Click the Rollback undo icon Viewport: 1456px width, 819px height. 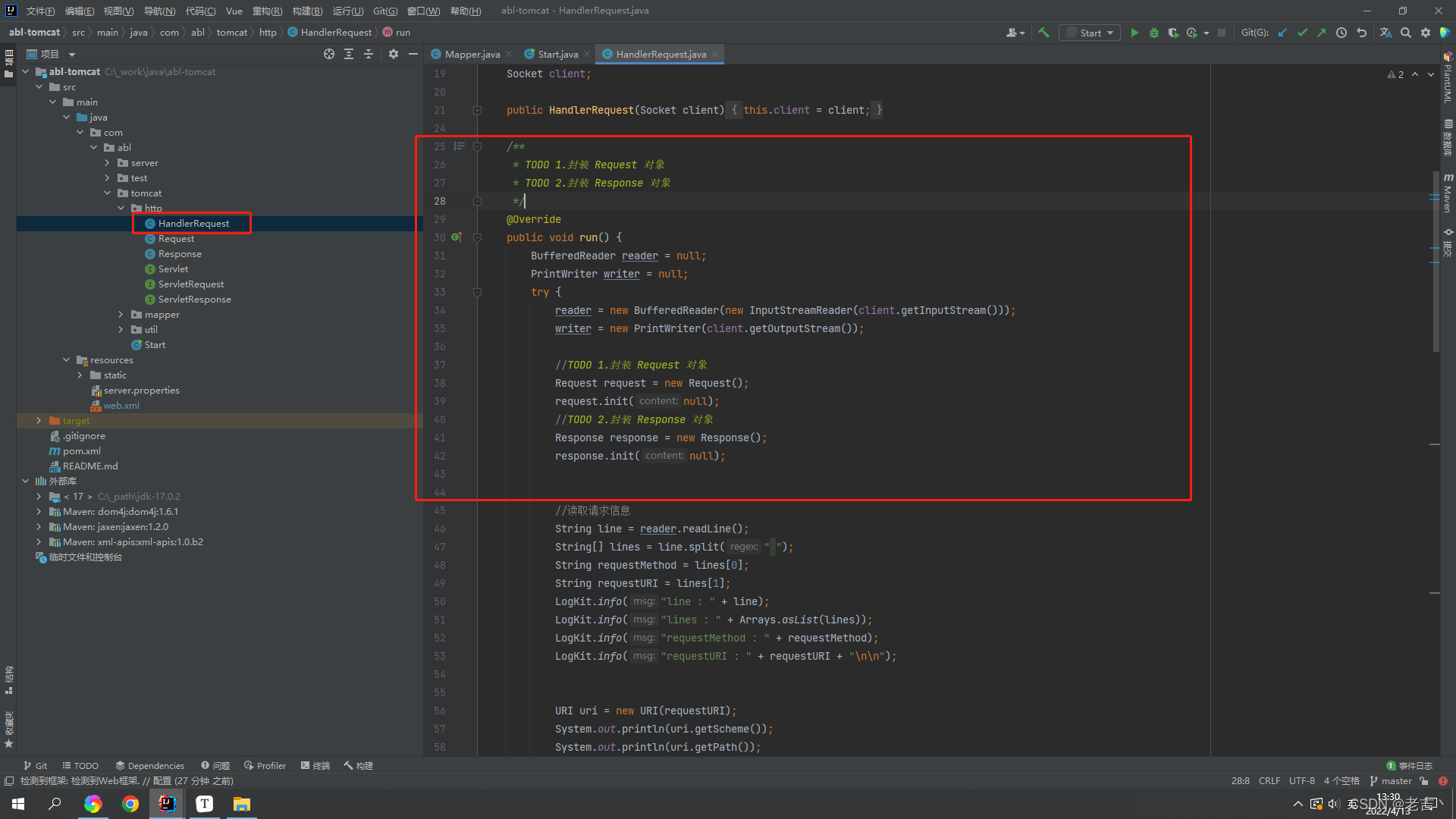pyautogui.click(x=1361, y=33)
